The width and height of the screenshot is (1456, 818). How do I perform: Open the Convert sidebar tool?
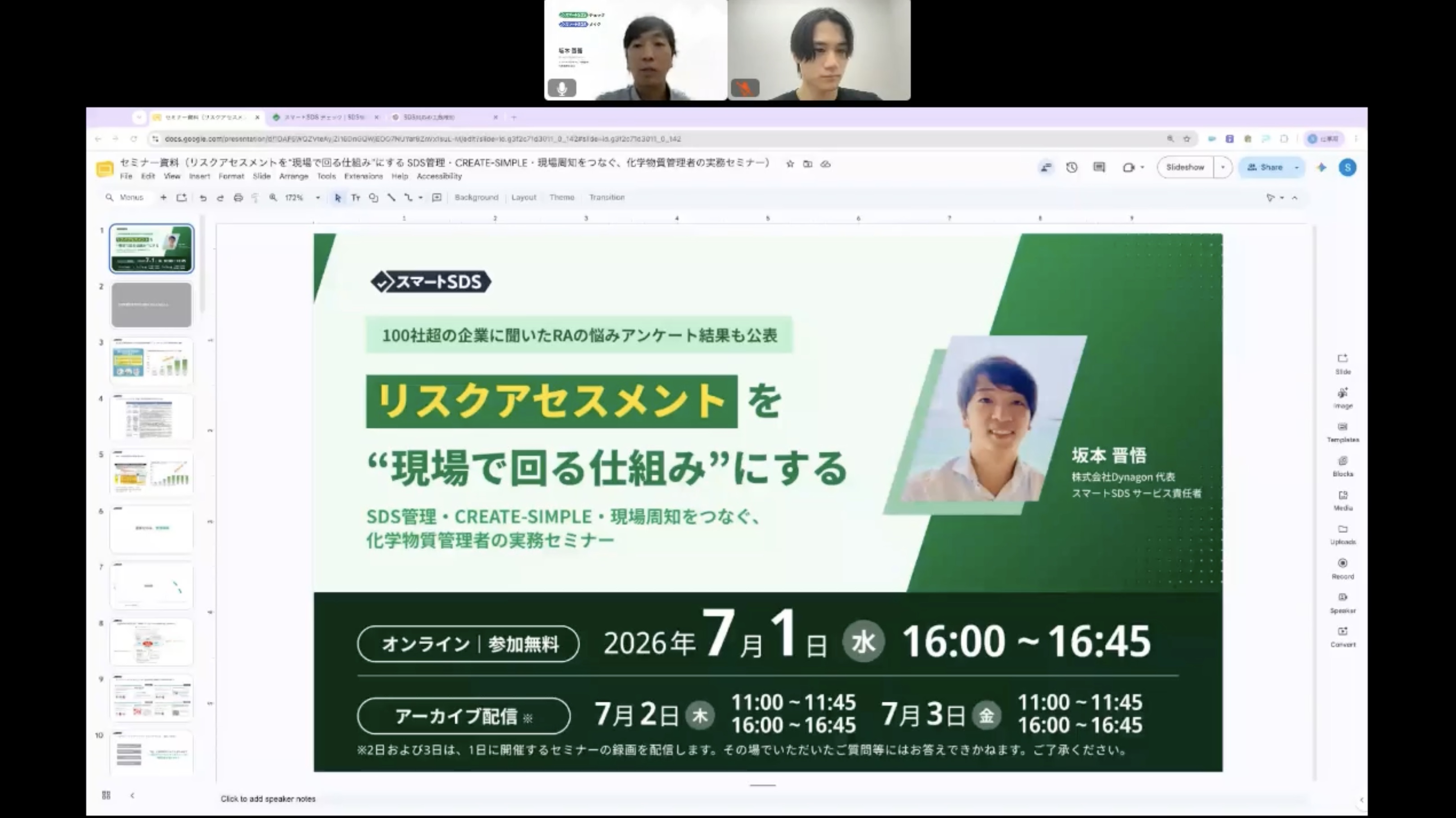(1343, 636)
